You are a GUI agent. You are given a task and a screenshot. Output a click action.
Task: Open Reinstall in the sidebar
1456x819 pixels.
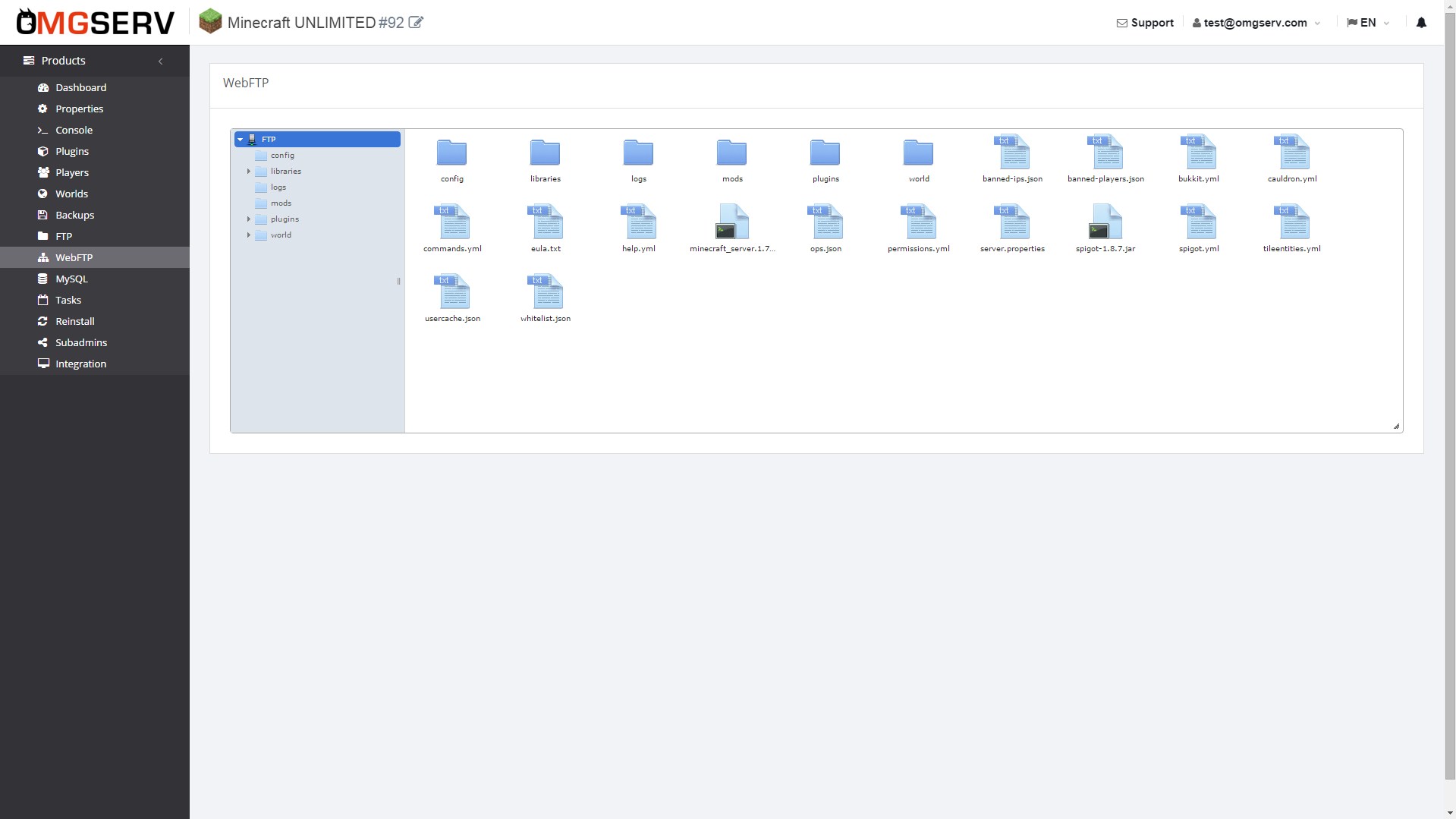(95, 321)
